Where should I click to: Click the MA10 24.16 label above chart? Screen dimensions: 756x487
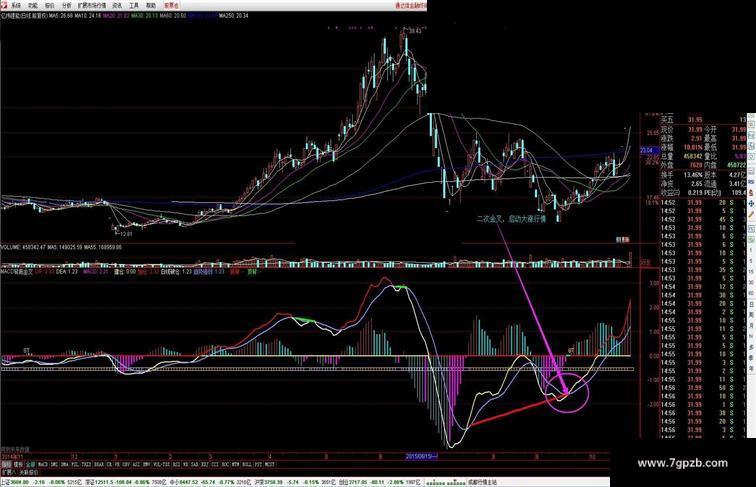(x=86, y=15)
